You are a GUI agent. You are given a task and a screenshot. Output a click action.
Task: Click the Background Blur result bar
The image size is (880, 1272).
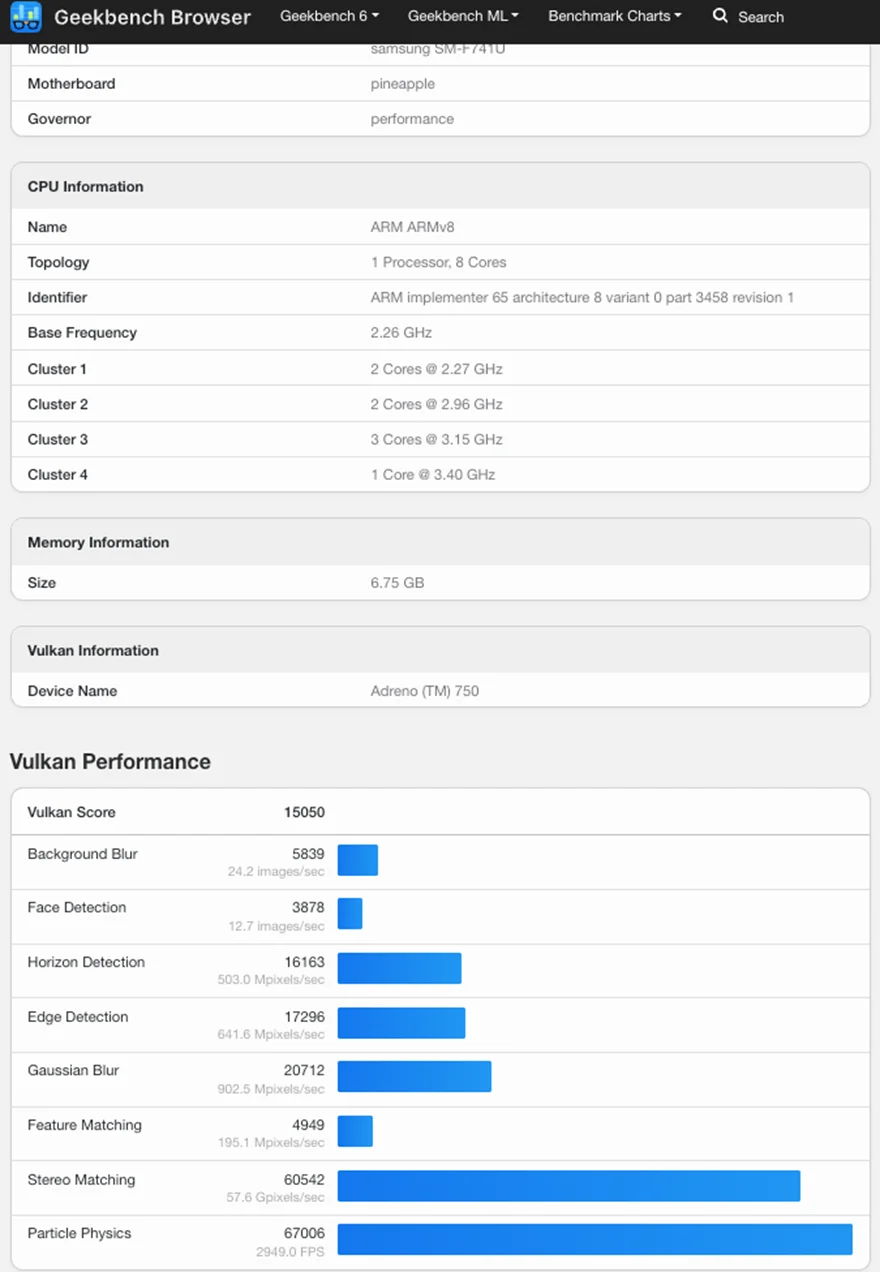pyautogui.click(x=358, y=859)
